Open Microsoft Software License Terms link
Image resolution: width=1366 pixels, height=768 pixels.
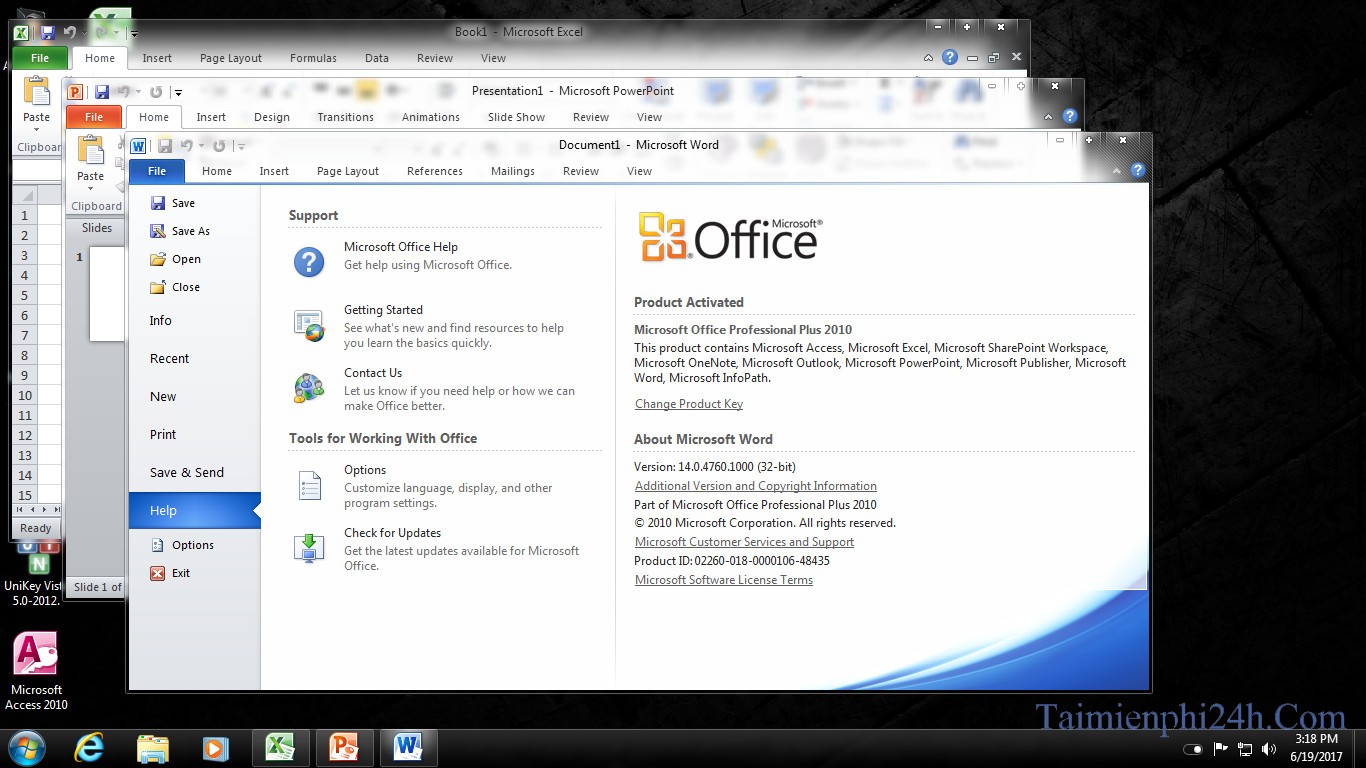(724, 580)
